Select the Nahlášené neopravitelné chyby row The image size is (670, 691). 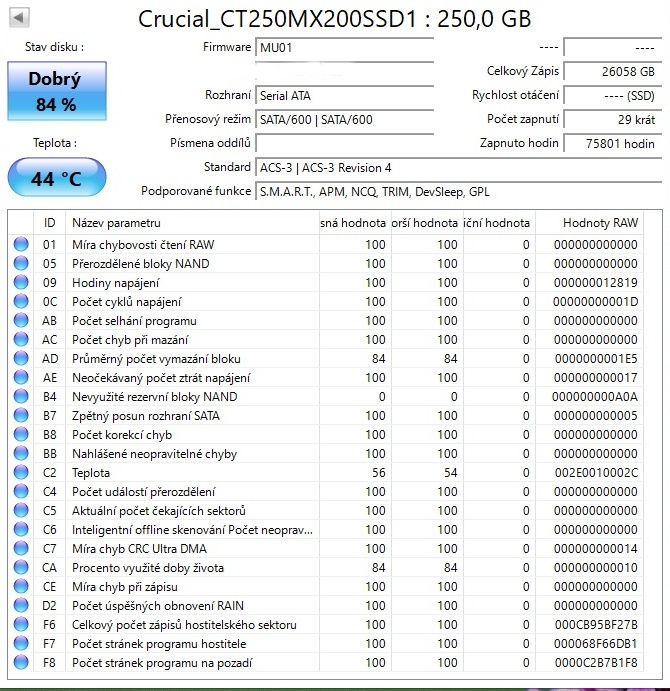point(326,453)
